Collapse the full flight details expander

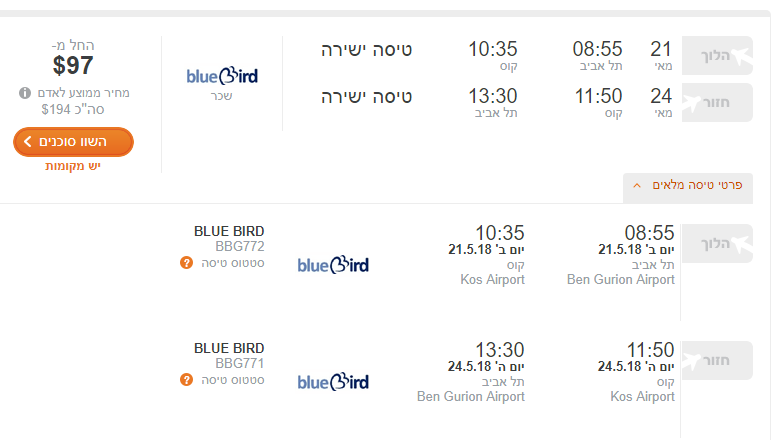coord(687,187)
